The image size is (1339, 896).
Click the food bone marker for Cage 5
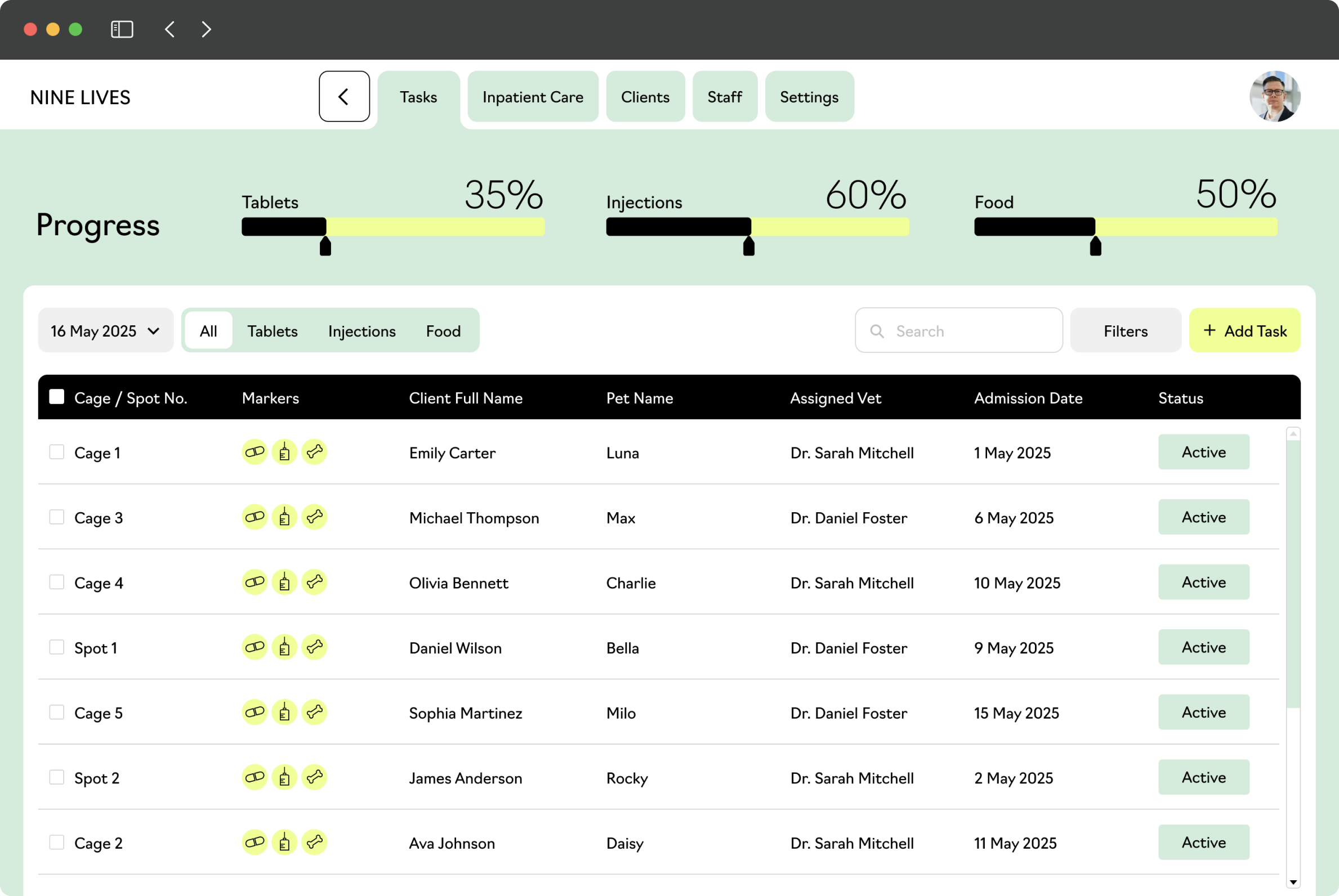click(314, 713)
